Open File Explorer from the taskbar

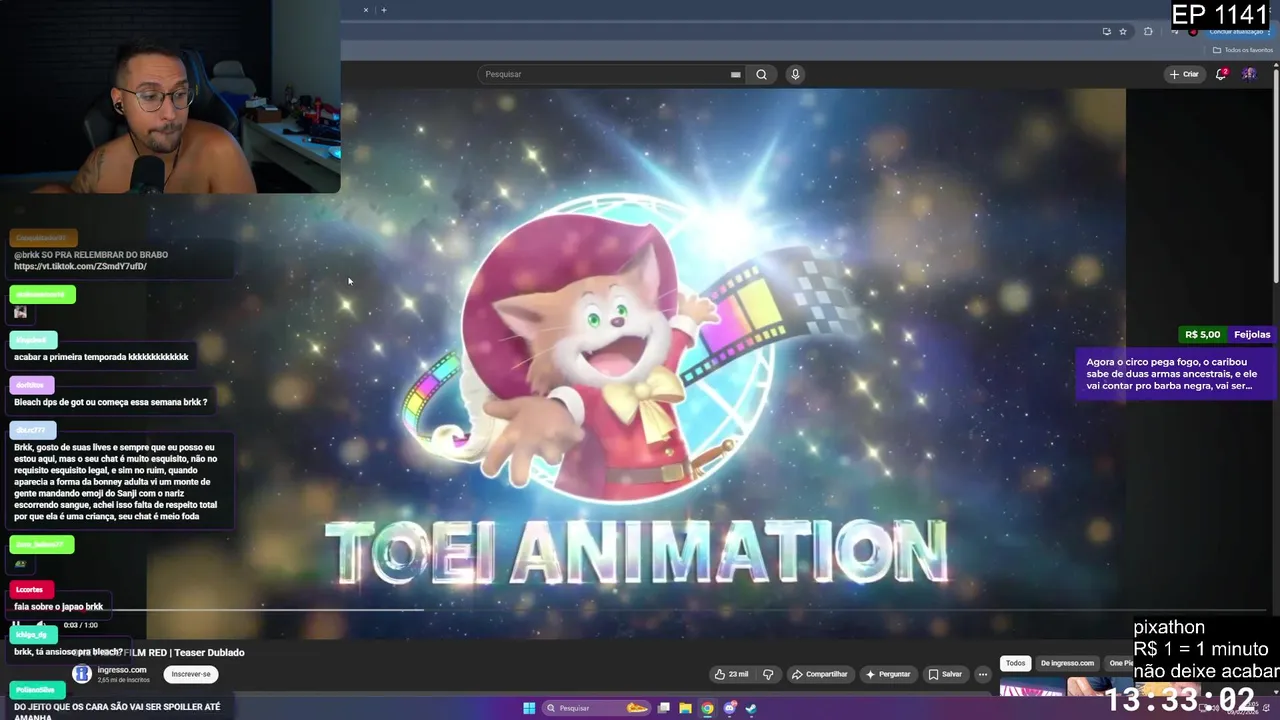click(685, 708)
